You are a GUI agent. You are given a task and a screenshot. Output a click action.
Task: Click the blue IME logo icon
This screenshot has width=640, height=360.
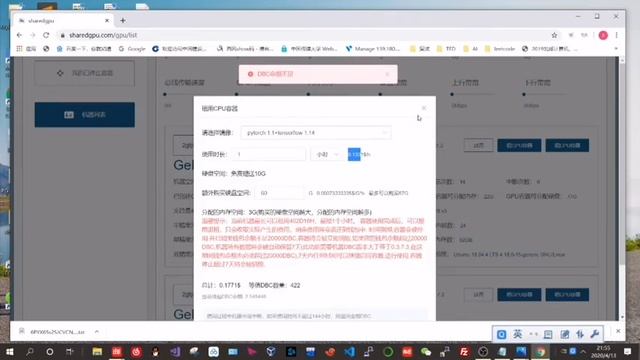(x=502, y=335)
